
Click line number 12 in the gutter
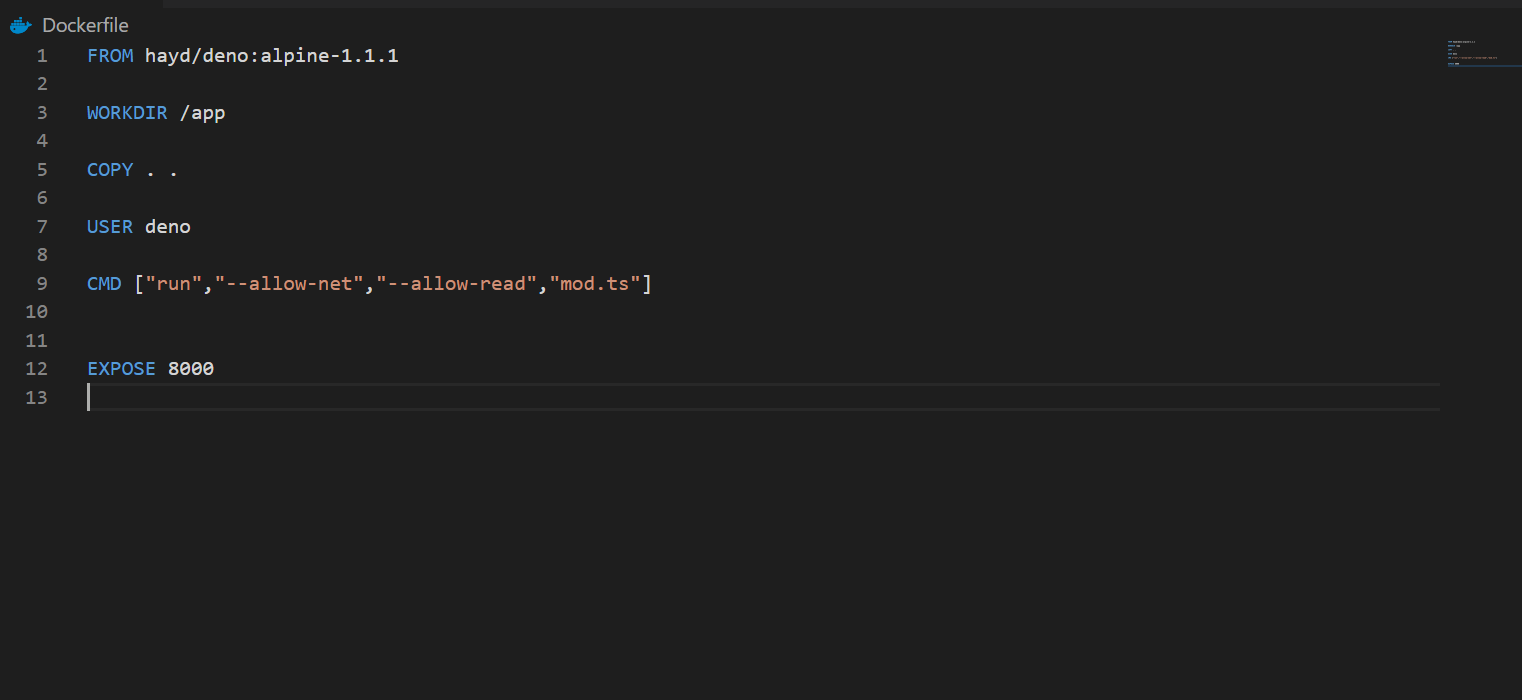37,369
